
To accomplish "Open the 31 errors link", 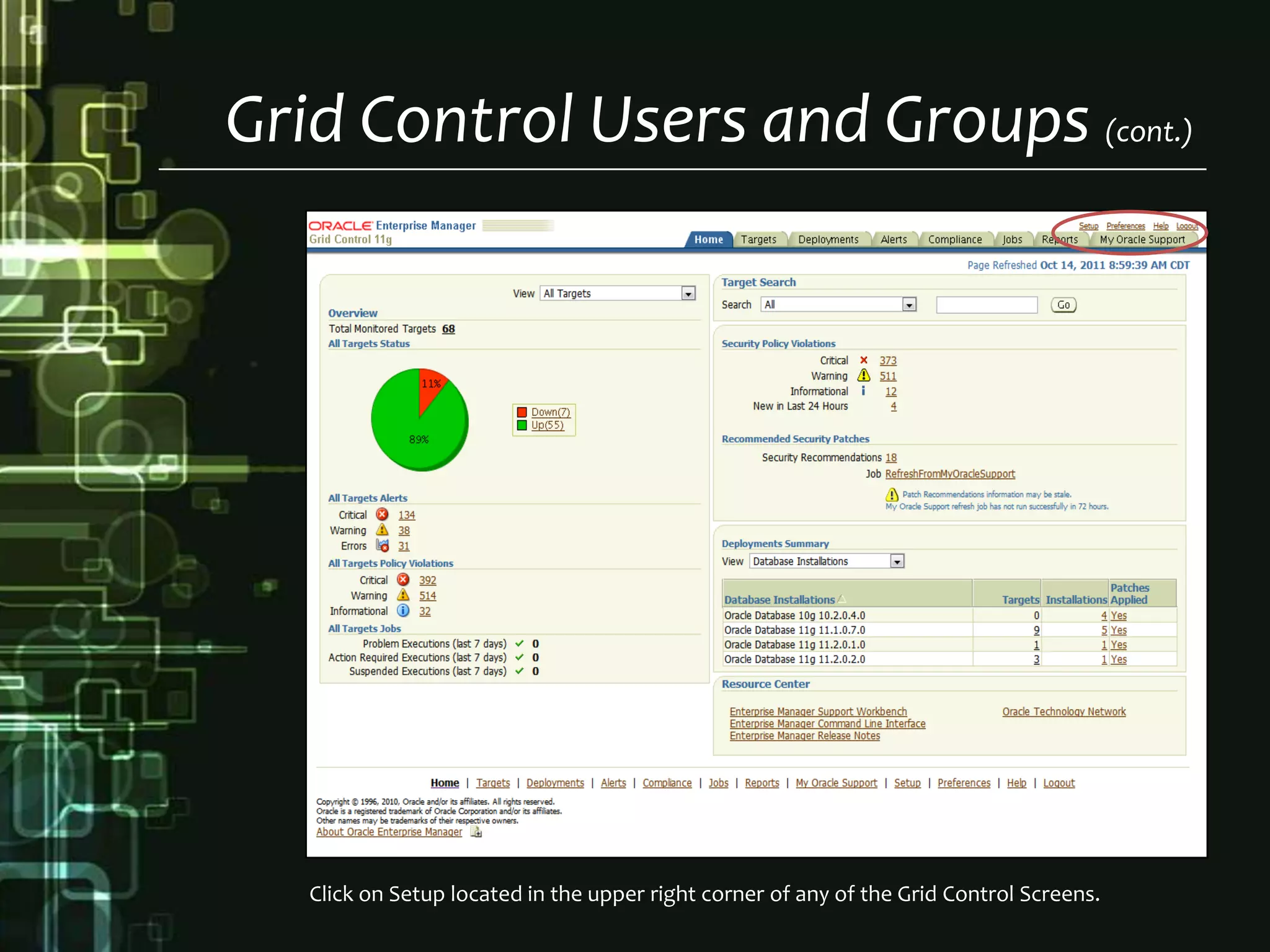I will point(404,546).
